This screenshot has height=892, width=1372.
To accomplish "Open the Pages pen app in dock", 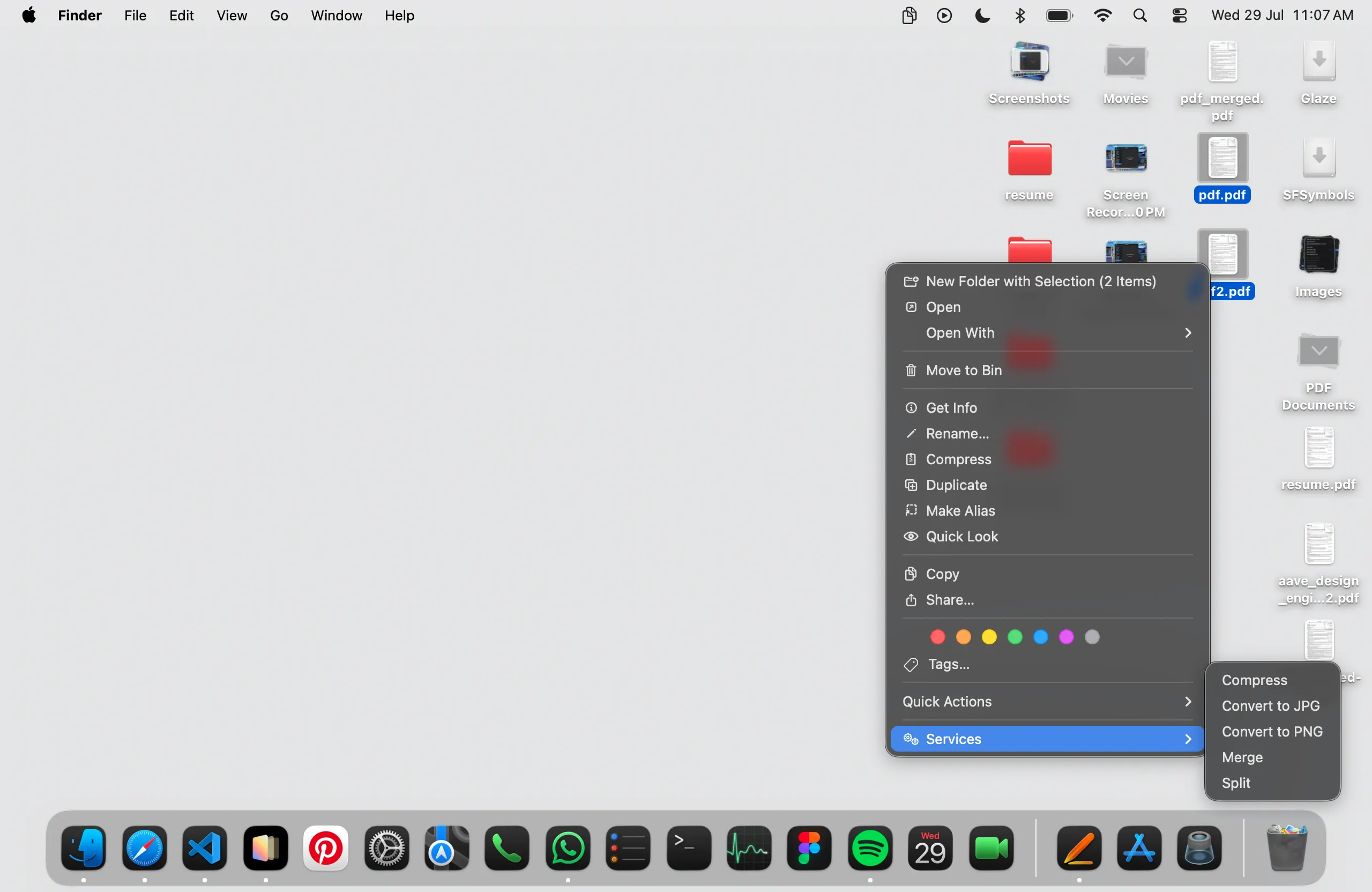I will point(1079,848).
